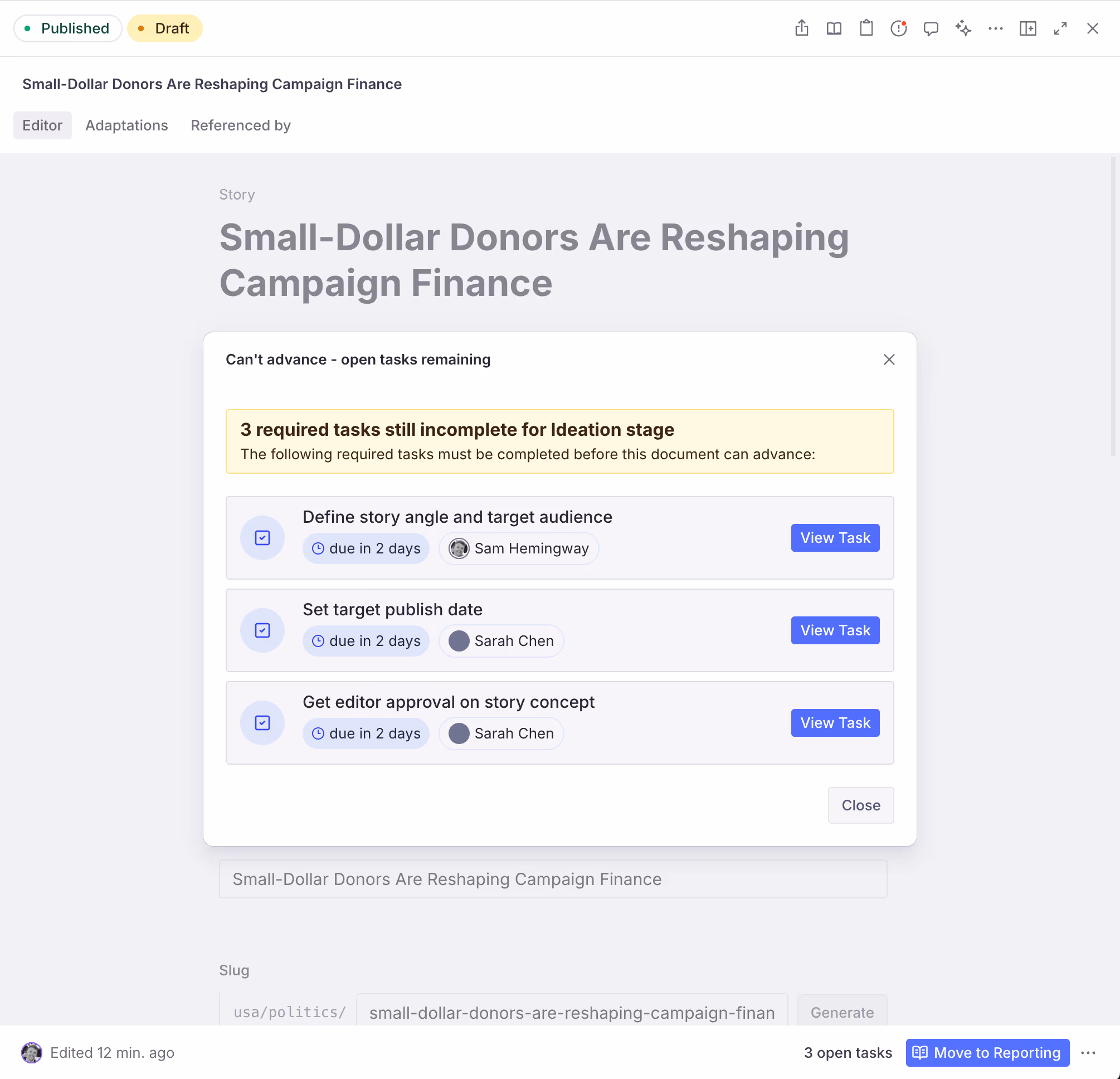Click the share/export icon in top toolbar
This screenshot has width=1120, height=1079.
coord(802,28)
